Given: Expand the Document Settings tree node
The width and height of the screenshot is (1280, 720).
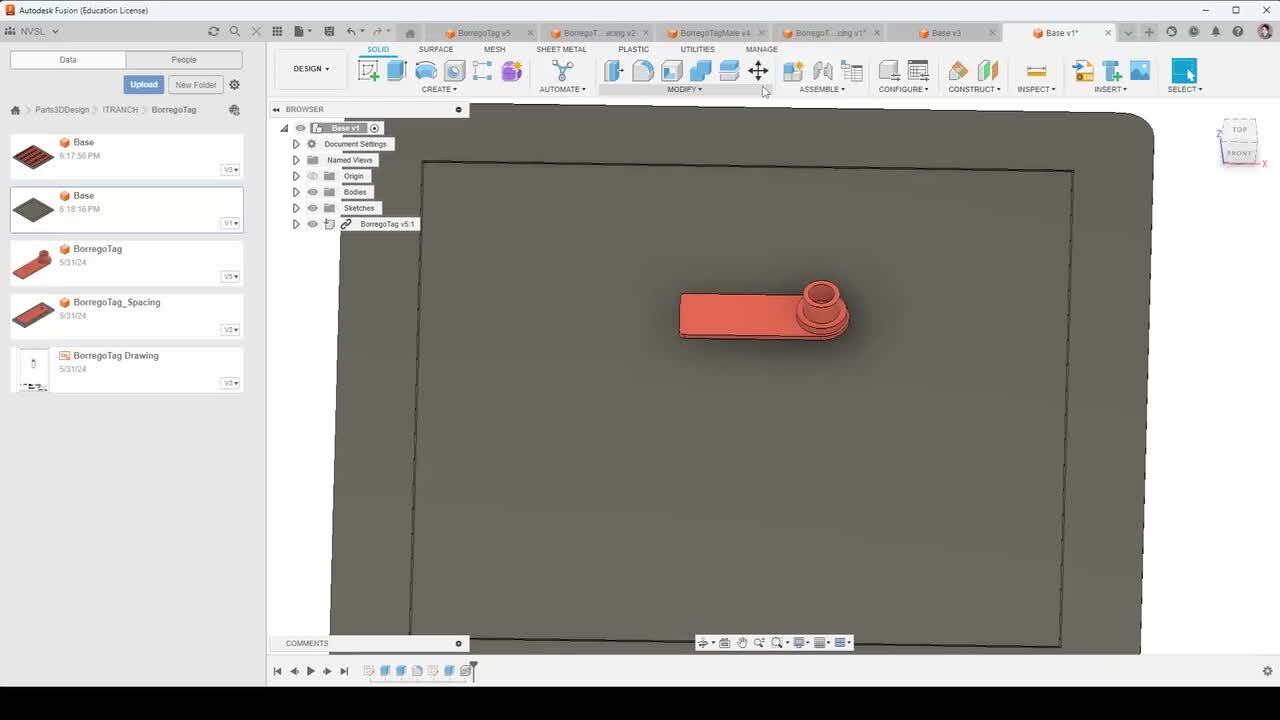Looking at the screenshot, I should click(x=296, y=144).
